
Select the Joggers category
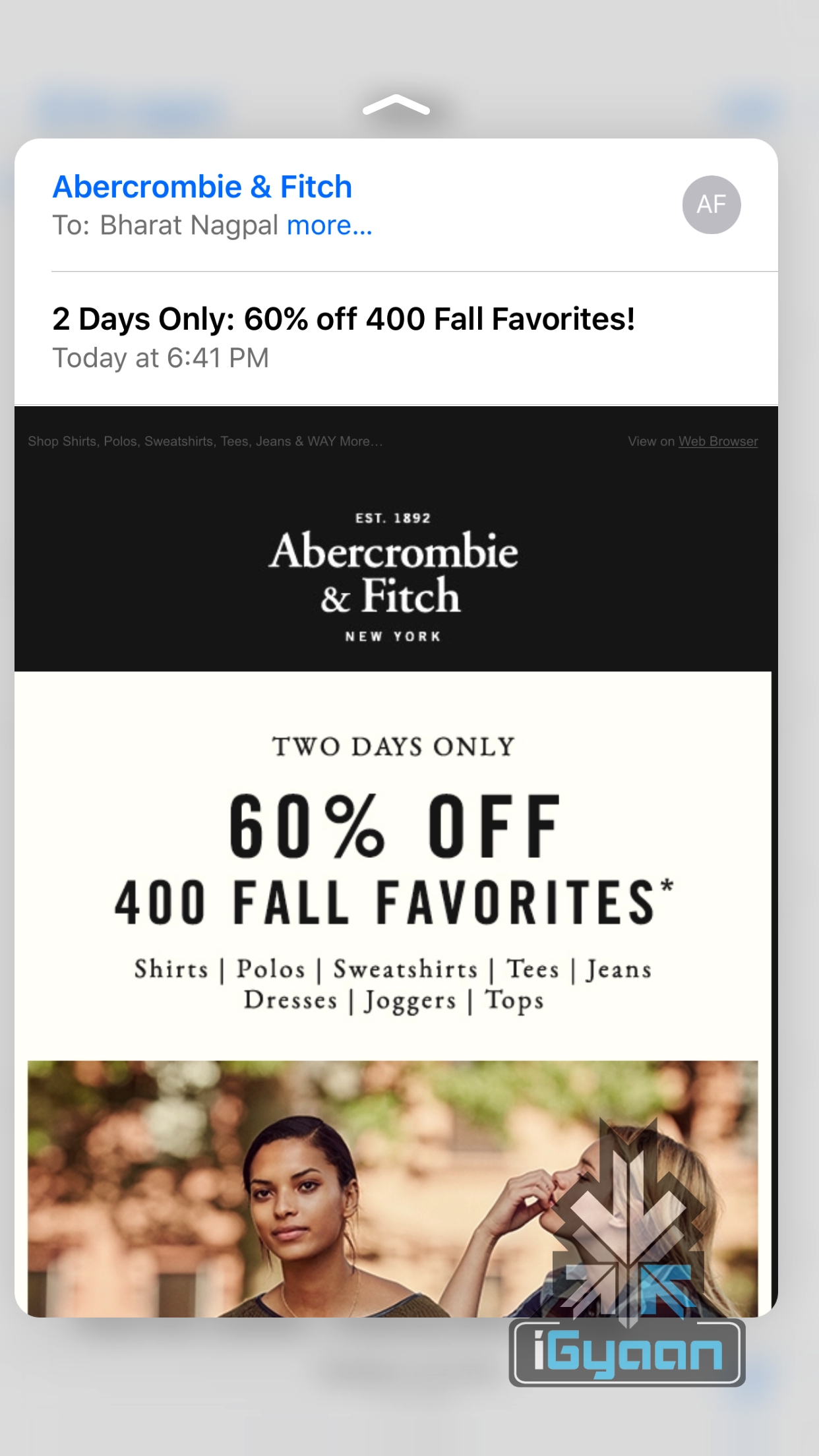click(x=409, y=1001)
